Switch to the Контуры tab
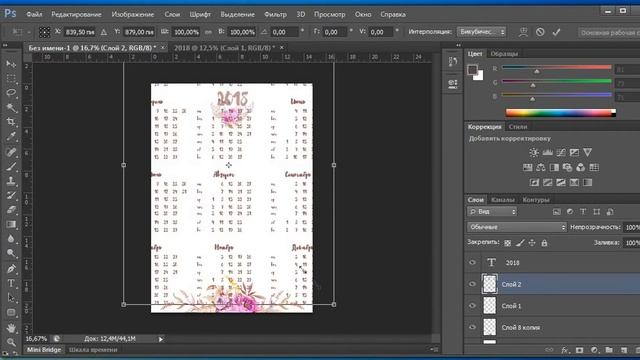Viewport: 640px width, 360px height. [536, 200]
